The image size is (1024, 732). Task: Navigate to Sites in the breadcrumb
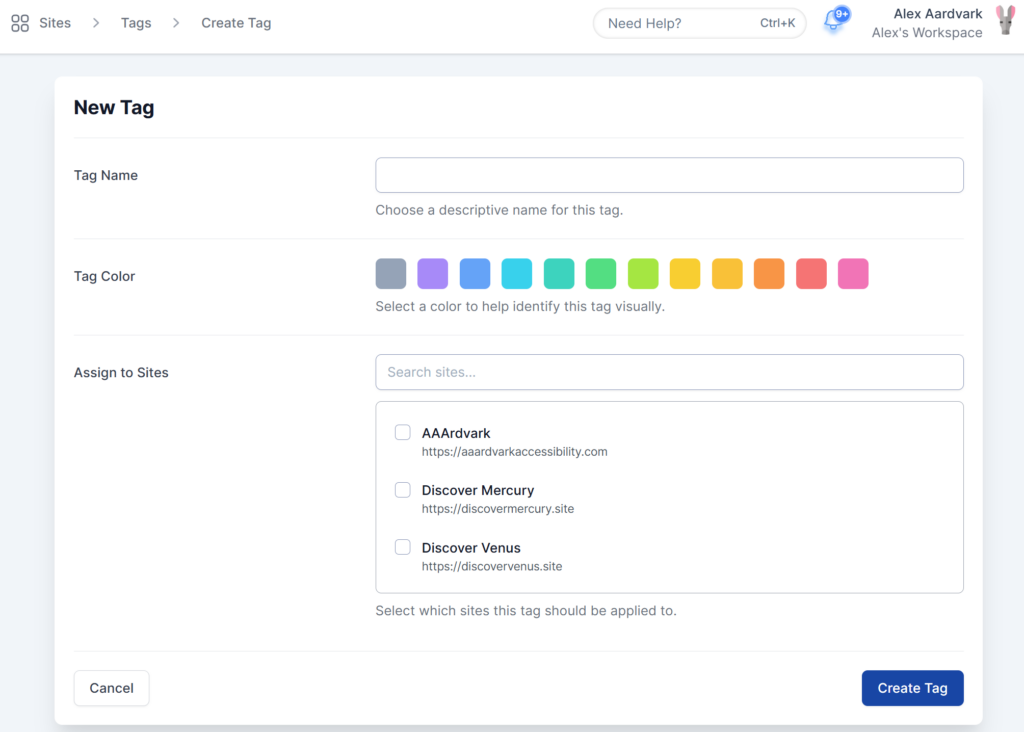(55, 23)
